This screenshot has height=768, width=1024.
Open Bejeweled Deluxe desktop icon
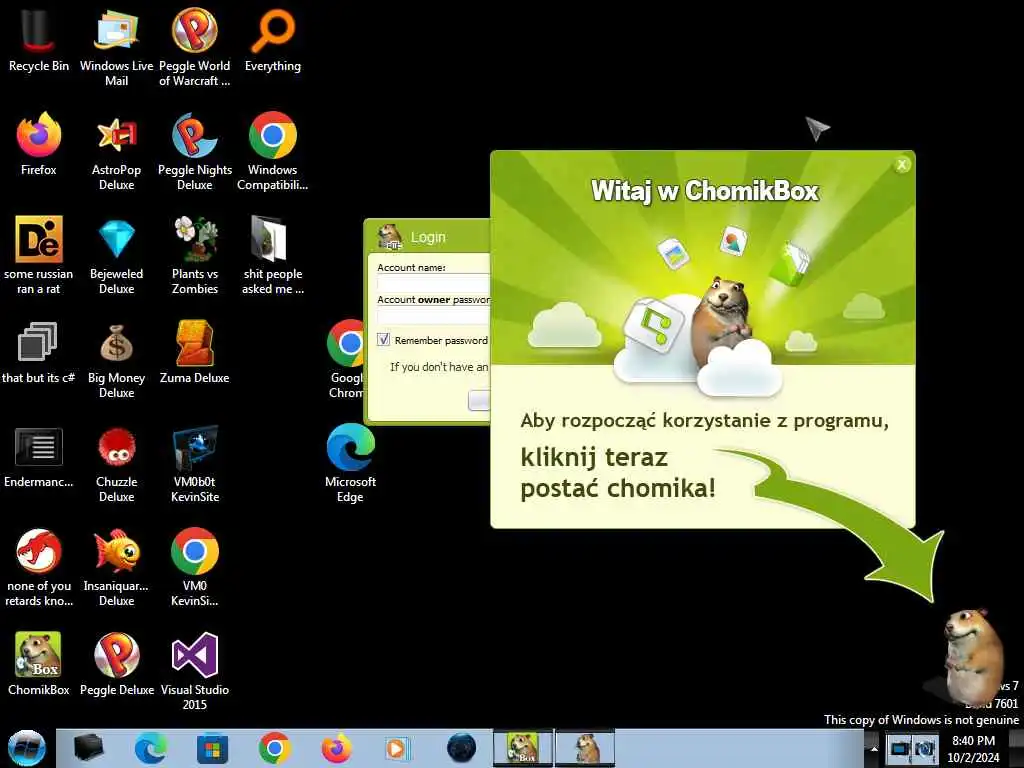click(116, 255)
